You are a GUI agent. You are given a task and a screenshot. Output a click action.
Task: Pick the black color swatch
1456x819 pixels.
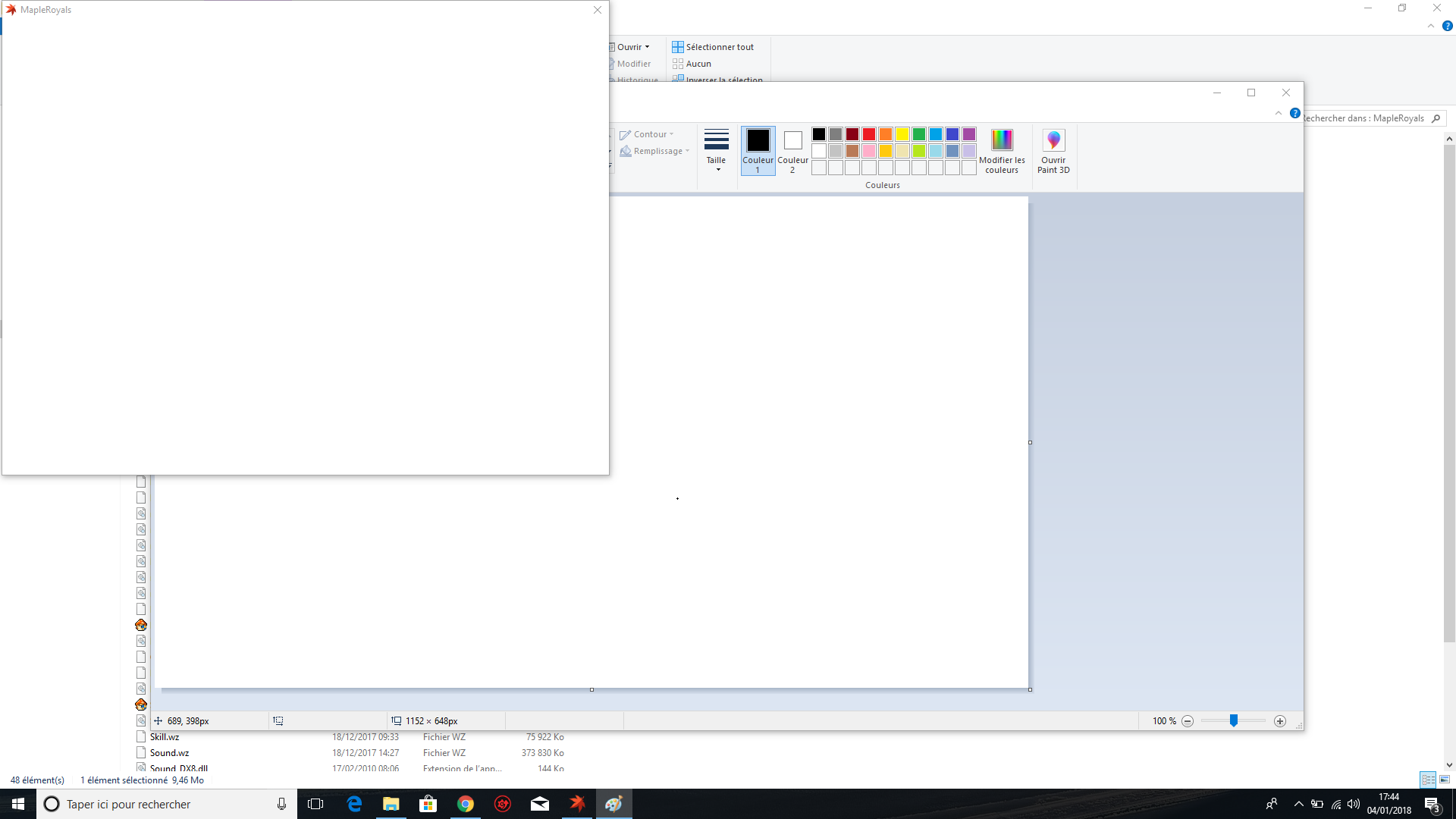pos(819,134)
